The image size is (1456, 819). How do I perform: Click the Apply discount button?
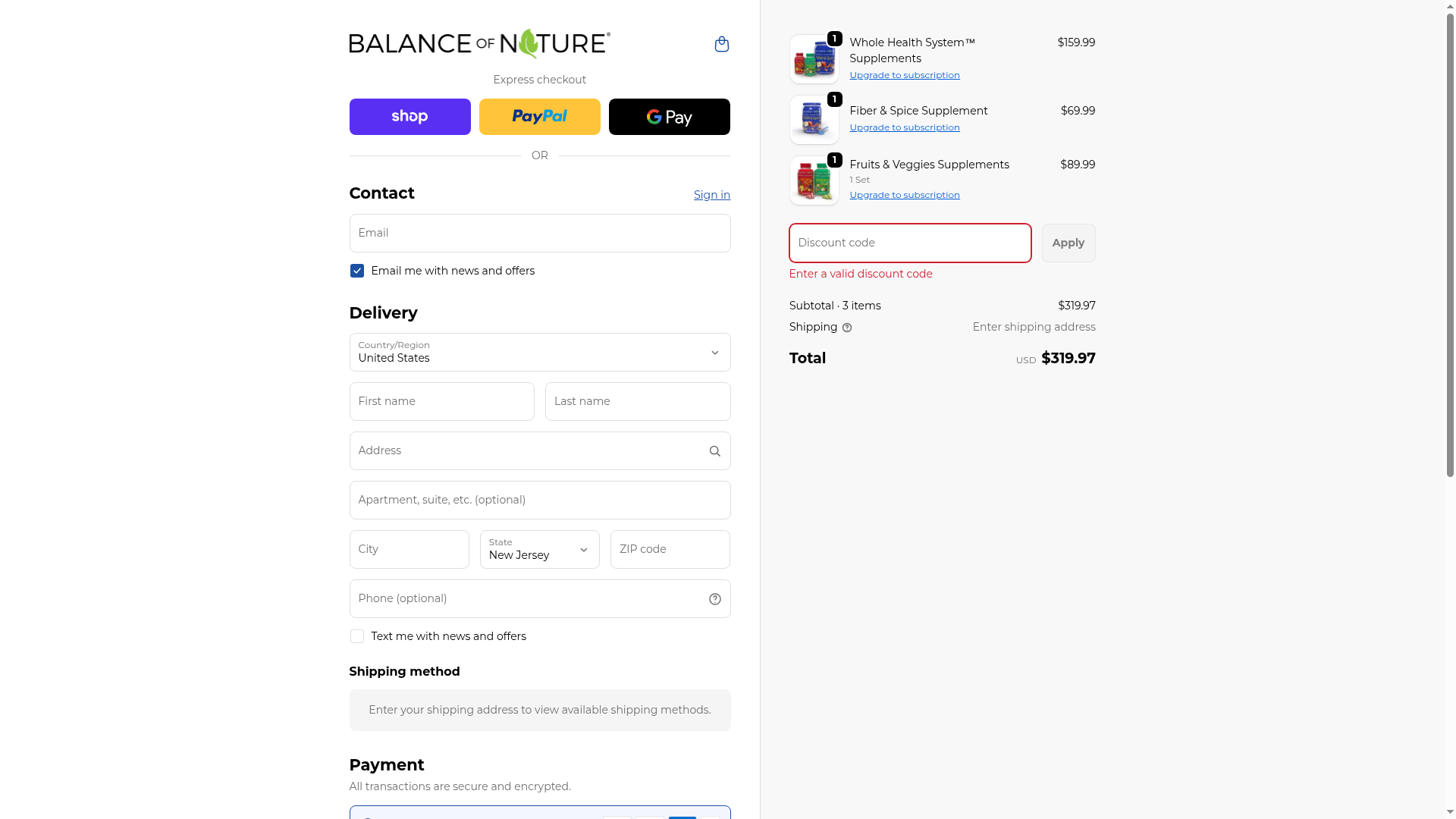(1068, 243)
